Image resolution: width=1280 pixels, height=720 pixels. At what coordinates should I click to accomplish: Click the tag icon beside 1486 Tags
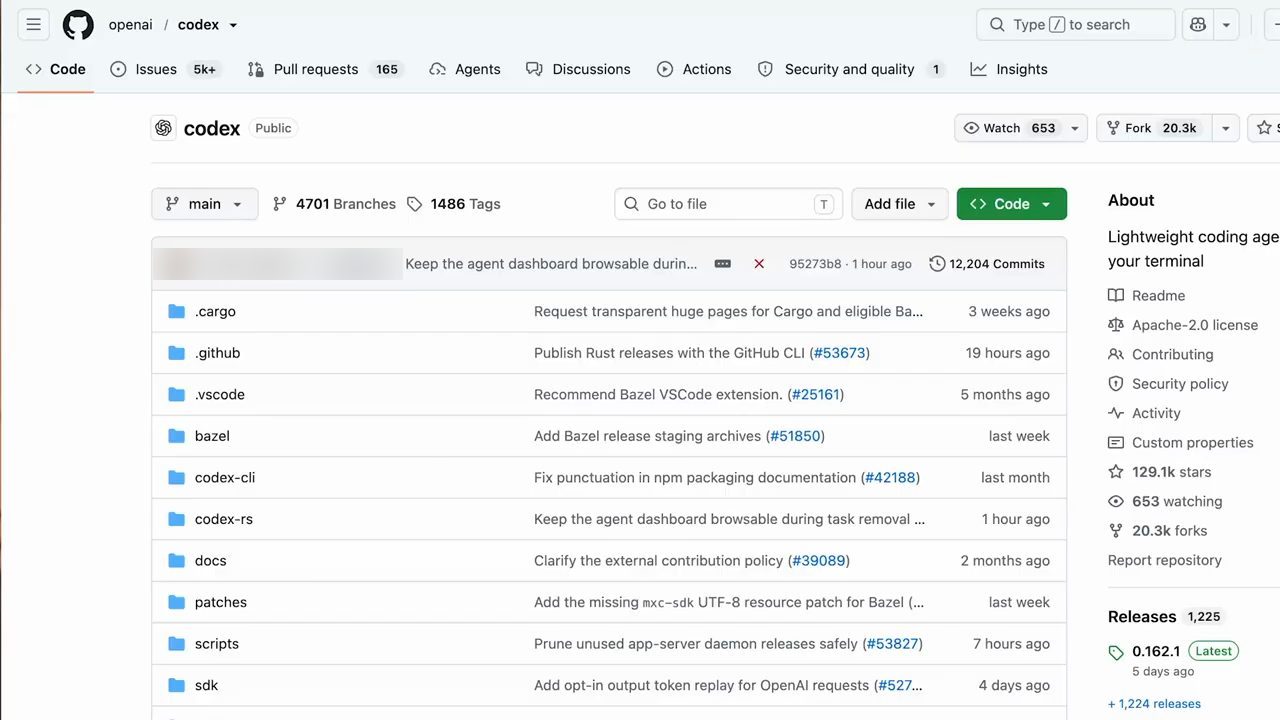pyautogui.click(x=415, y=204)
